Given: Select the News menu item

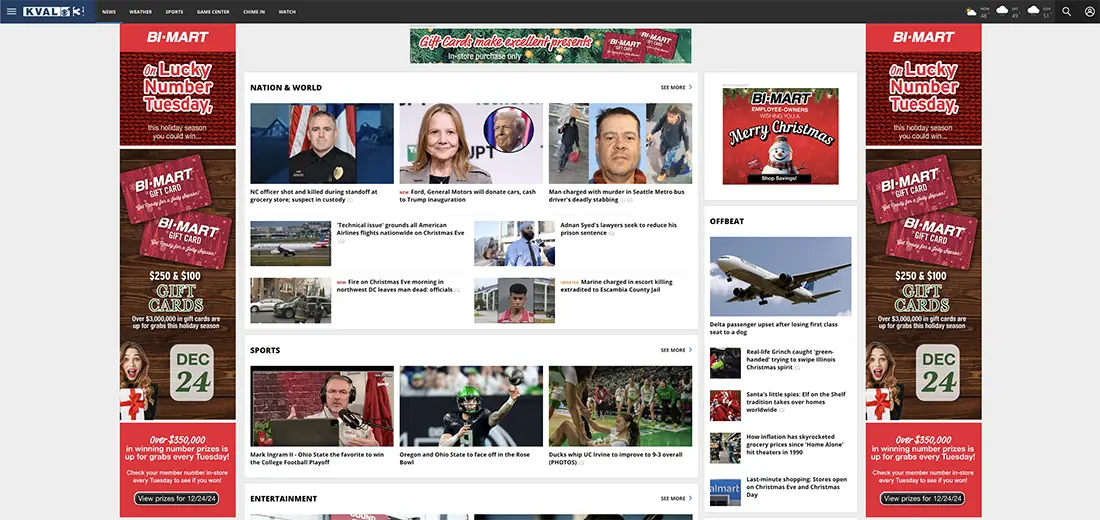Looking at the screenshot, I should [109, 12].
